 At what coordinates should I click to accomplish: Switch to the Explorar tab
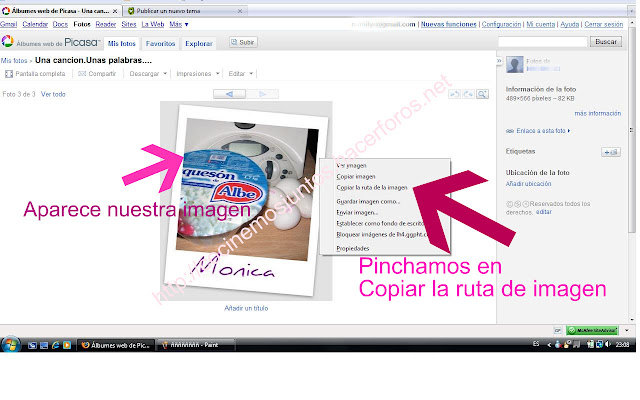(x=199, y=43)
